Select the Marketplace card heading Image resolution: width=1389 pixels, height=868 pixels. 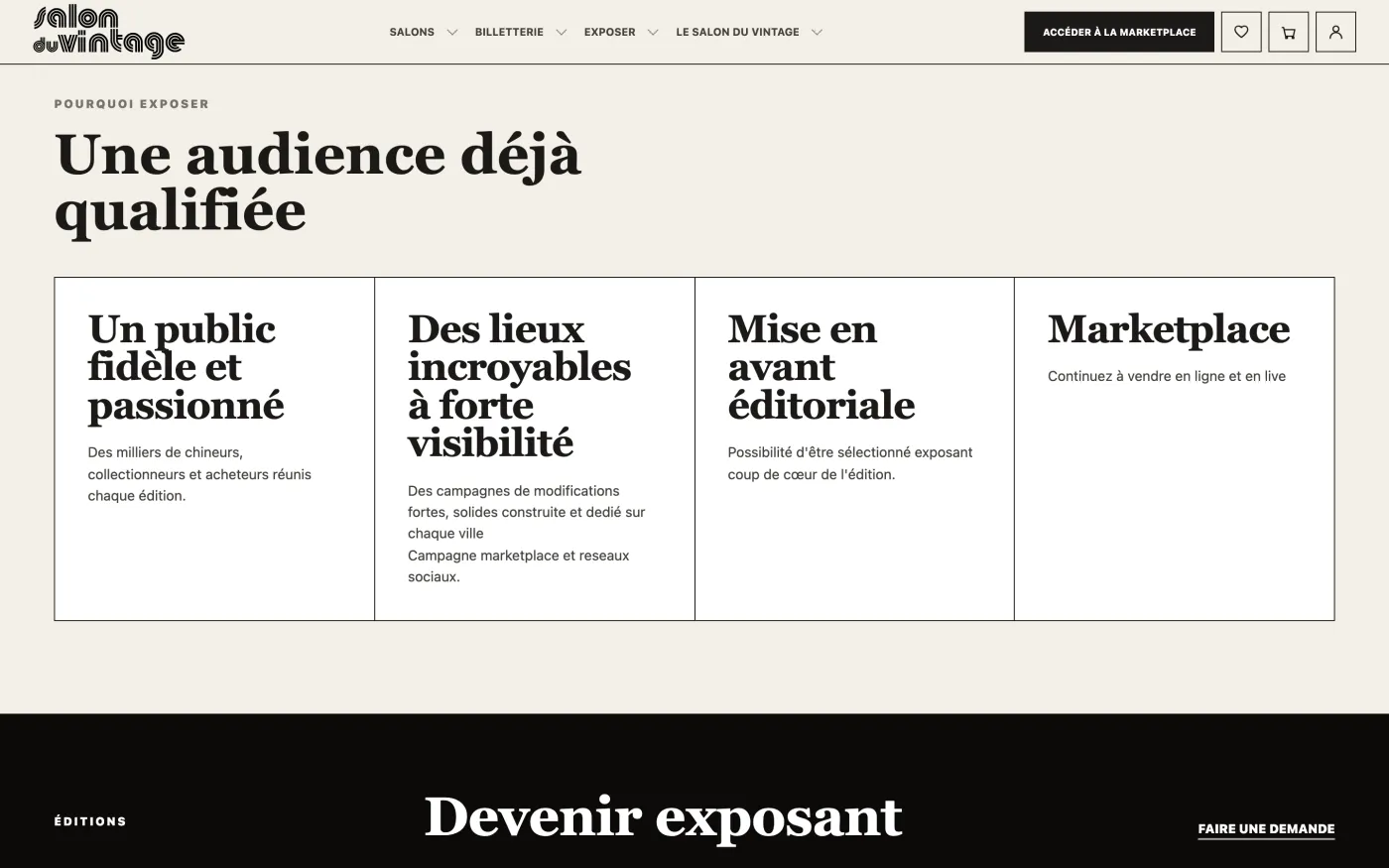[x=1169, y=329]
